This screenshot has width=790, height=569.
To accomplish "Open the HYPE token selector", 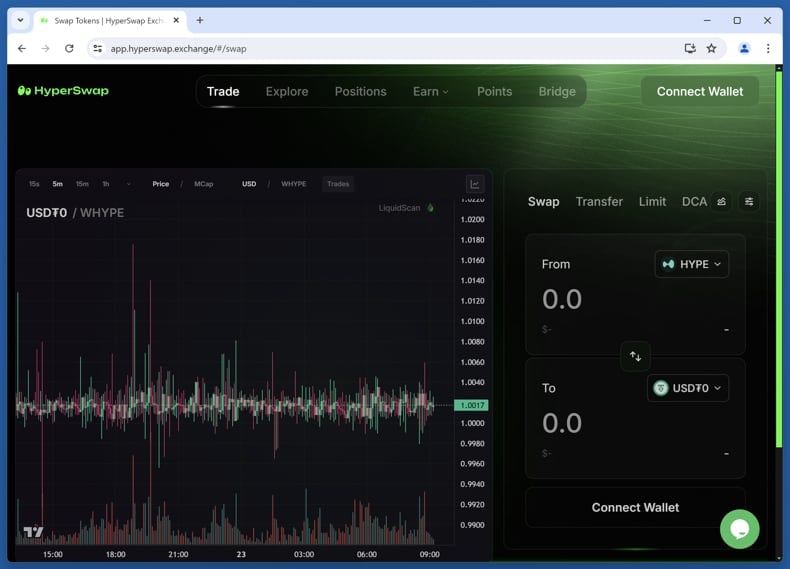I will 691,264.
